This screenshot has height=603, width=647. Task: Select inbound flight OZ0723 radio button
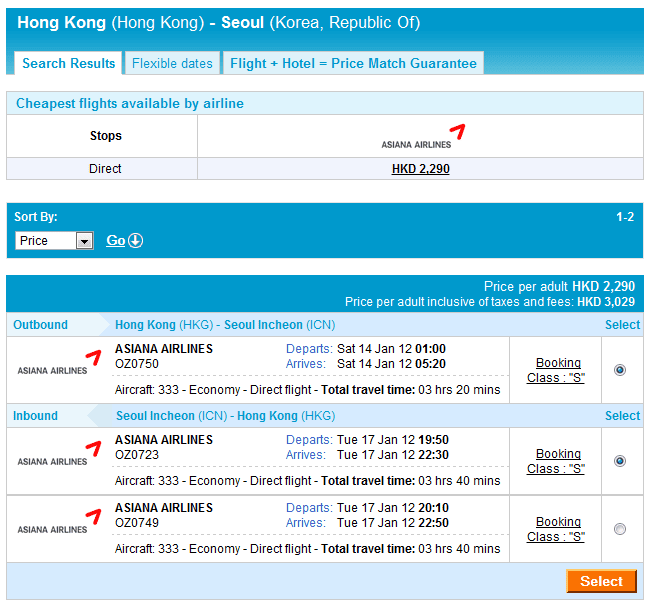point(620,461)
